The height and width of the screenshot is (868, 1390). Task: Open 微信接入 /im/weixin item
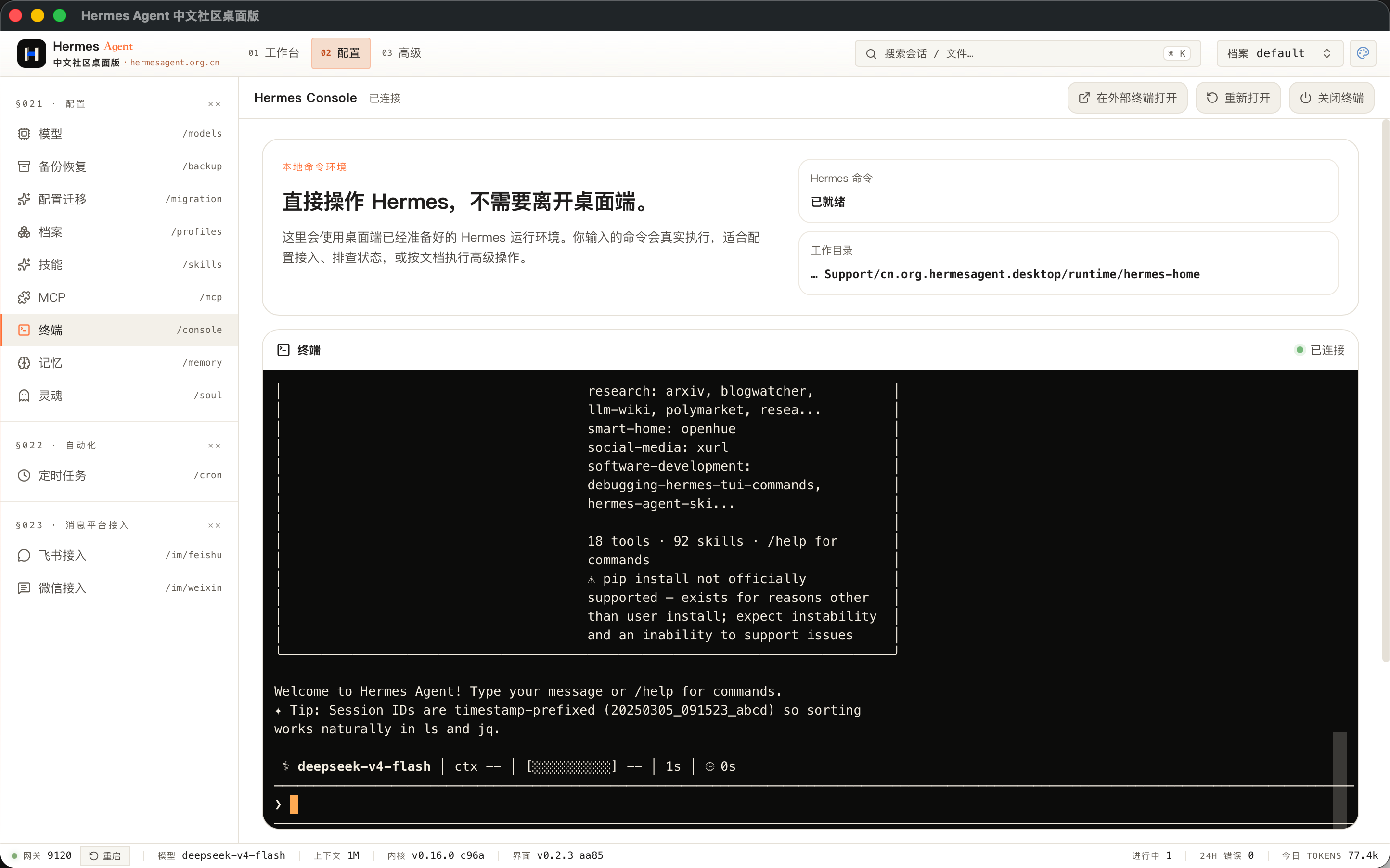click(x=119, y=588)
